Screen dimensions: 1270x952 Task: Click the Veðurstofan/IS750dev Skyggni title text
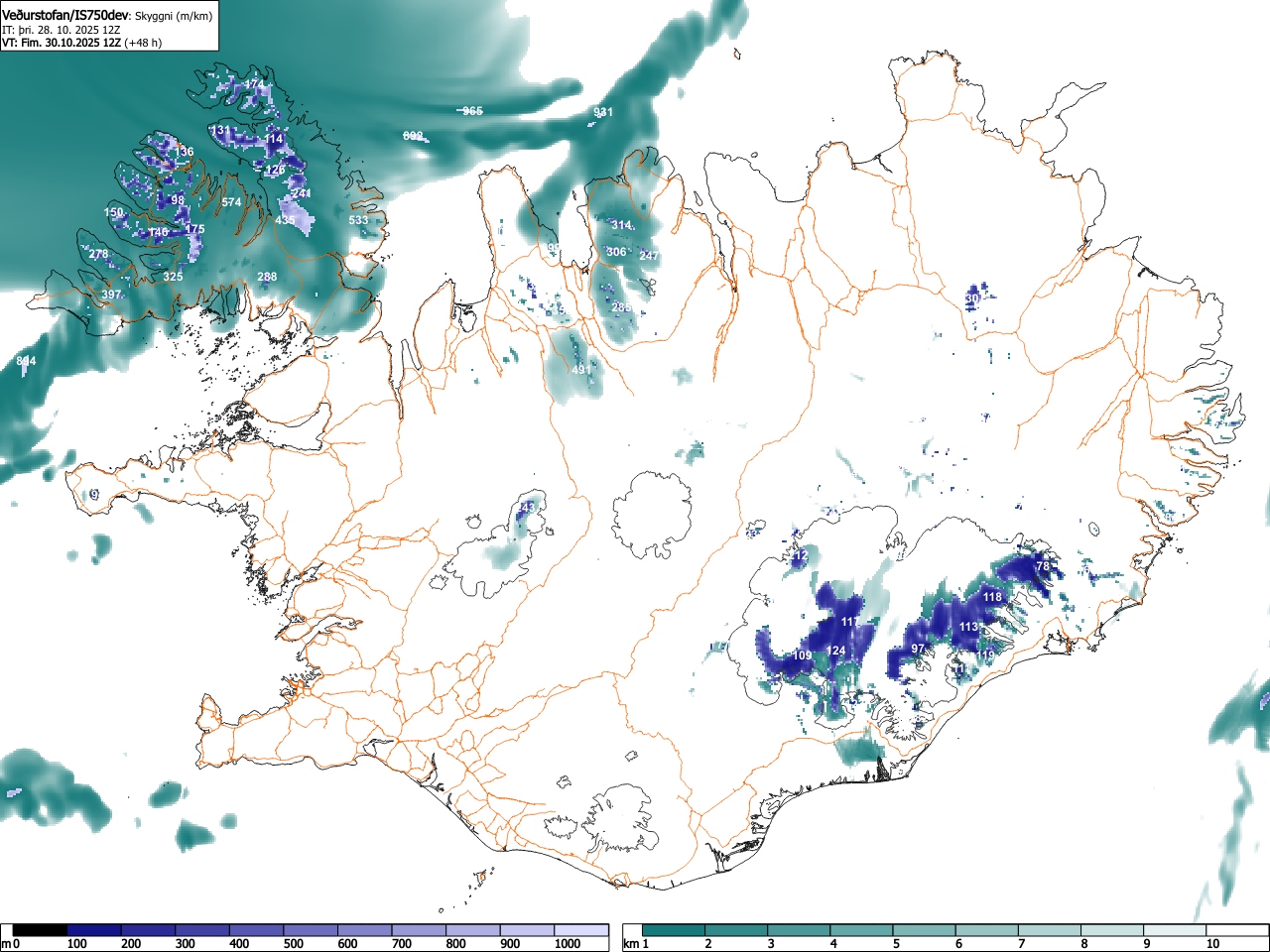pos(107,16)
